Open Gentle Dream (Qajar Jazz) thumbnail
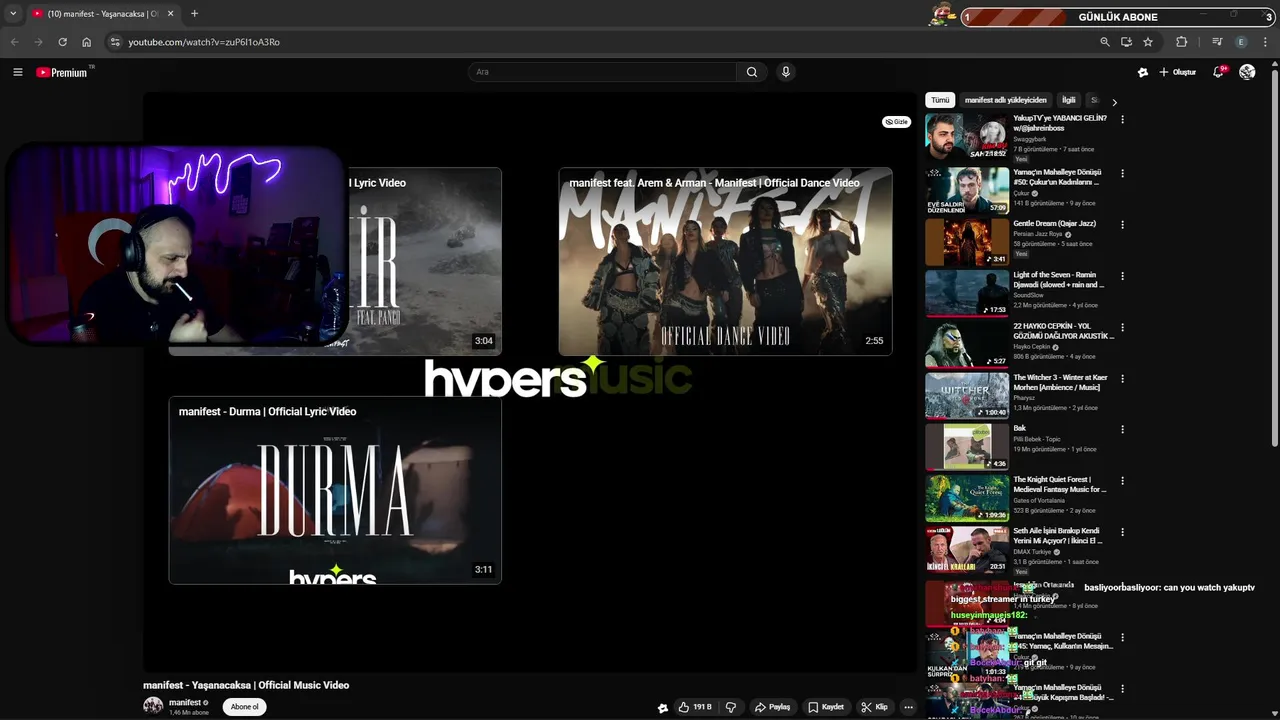 [x=967, y=241]
